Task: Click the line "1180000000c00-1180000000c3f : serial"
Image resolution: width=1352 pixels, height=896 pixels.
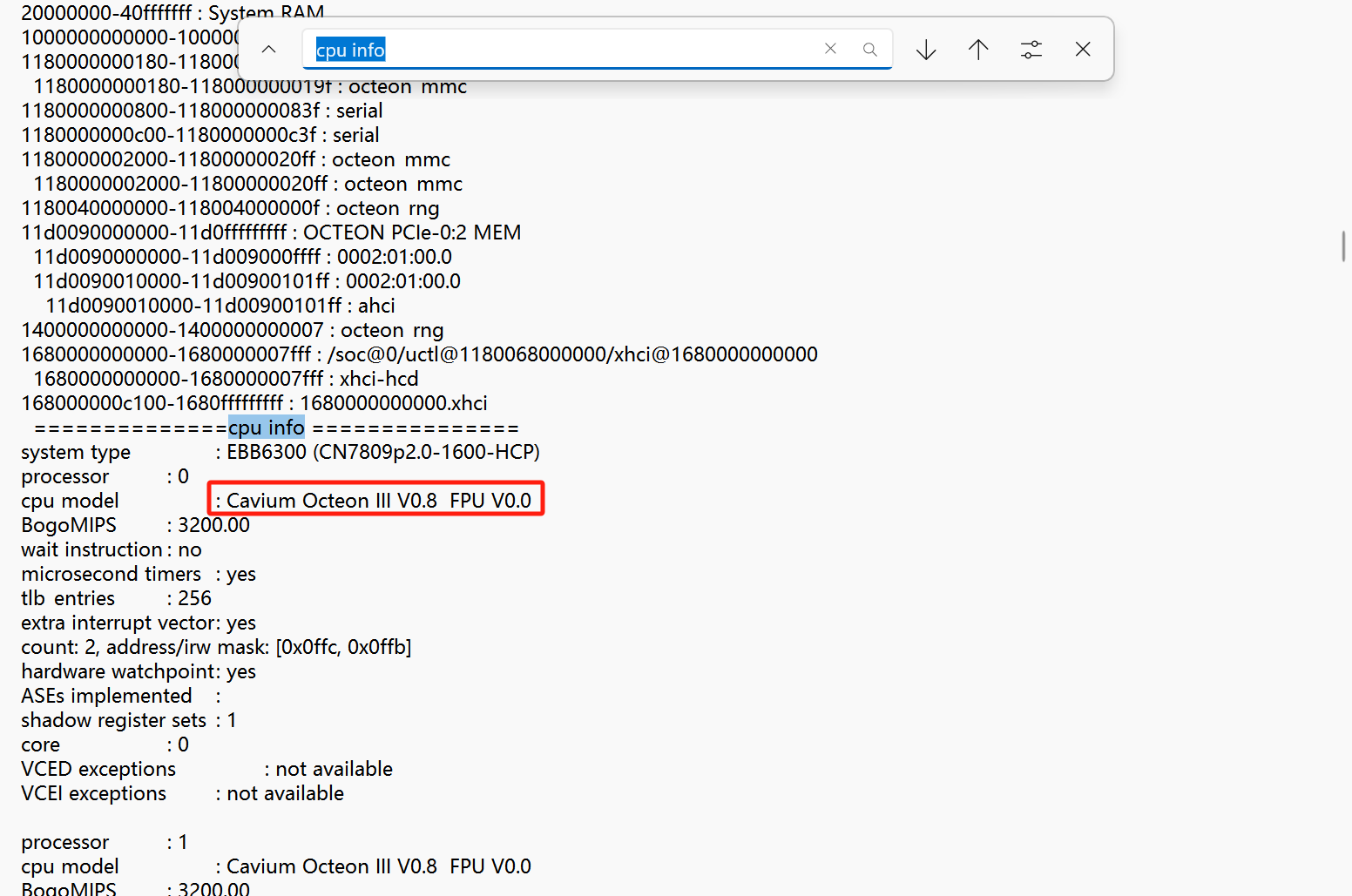Action: (x=200, y=135)
